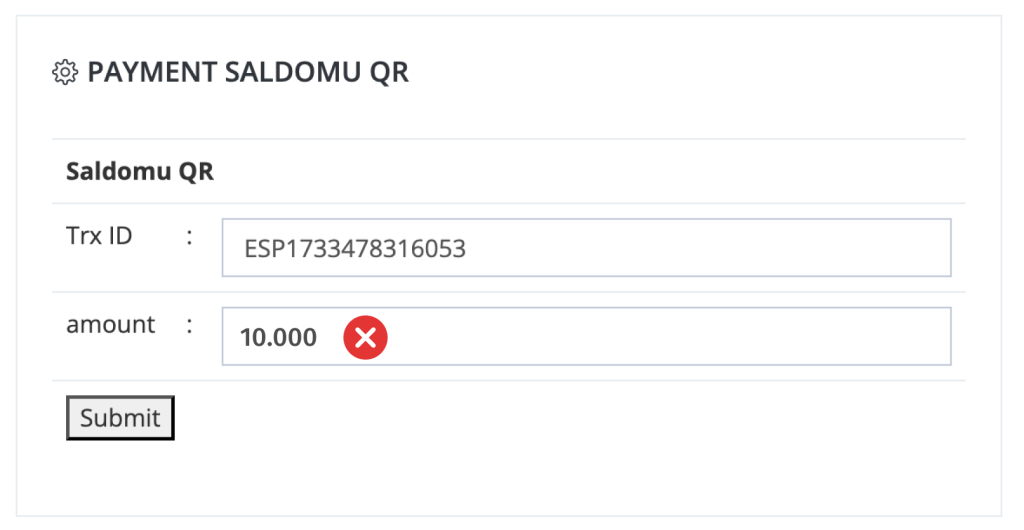Click the PAYMENT SALDOMU QR heading

coord(248,72)
